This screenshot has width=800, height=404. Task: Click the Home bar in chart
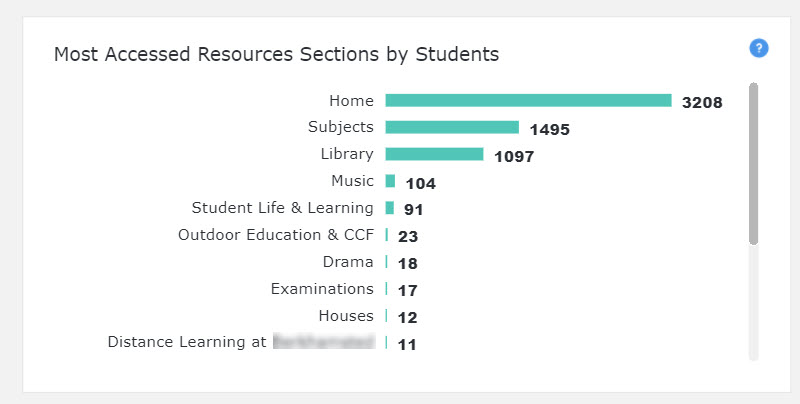[528, 100]
